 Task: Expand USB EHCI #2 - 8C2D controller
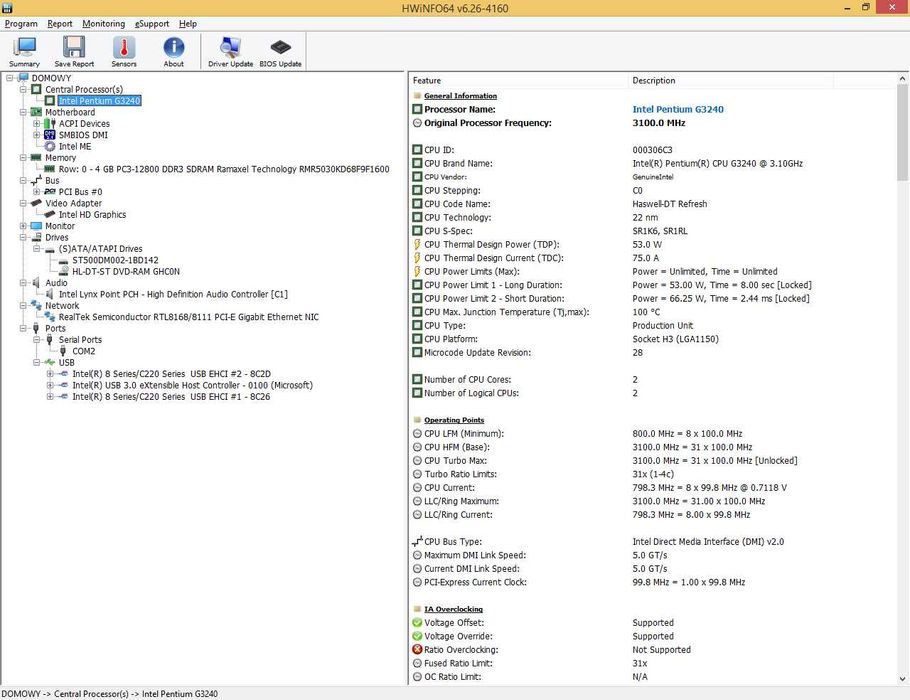50,374
